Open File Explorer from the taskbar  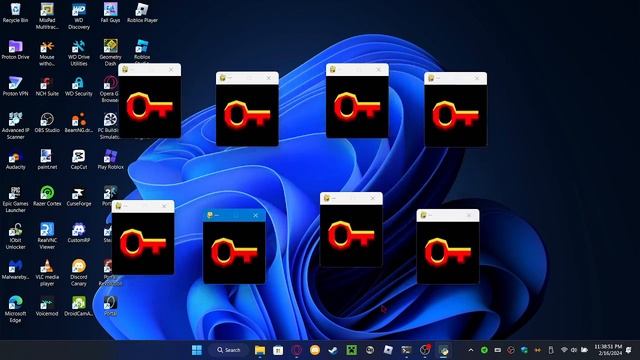(x=260, y=350)
